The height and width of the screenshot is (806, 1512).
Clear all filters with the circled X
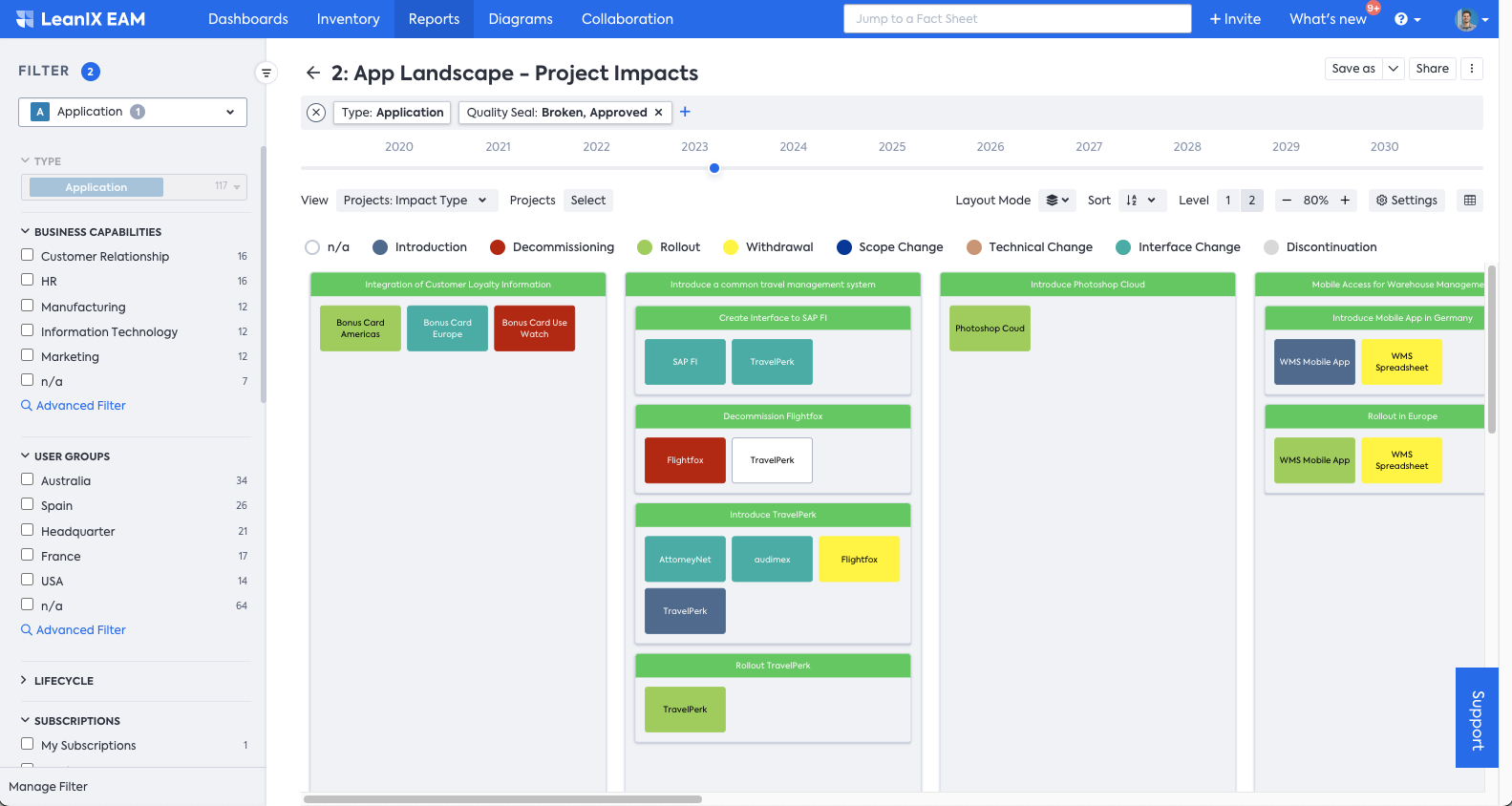pos(316,113)
